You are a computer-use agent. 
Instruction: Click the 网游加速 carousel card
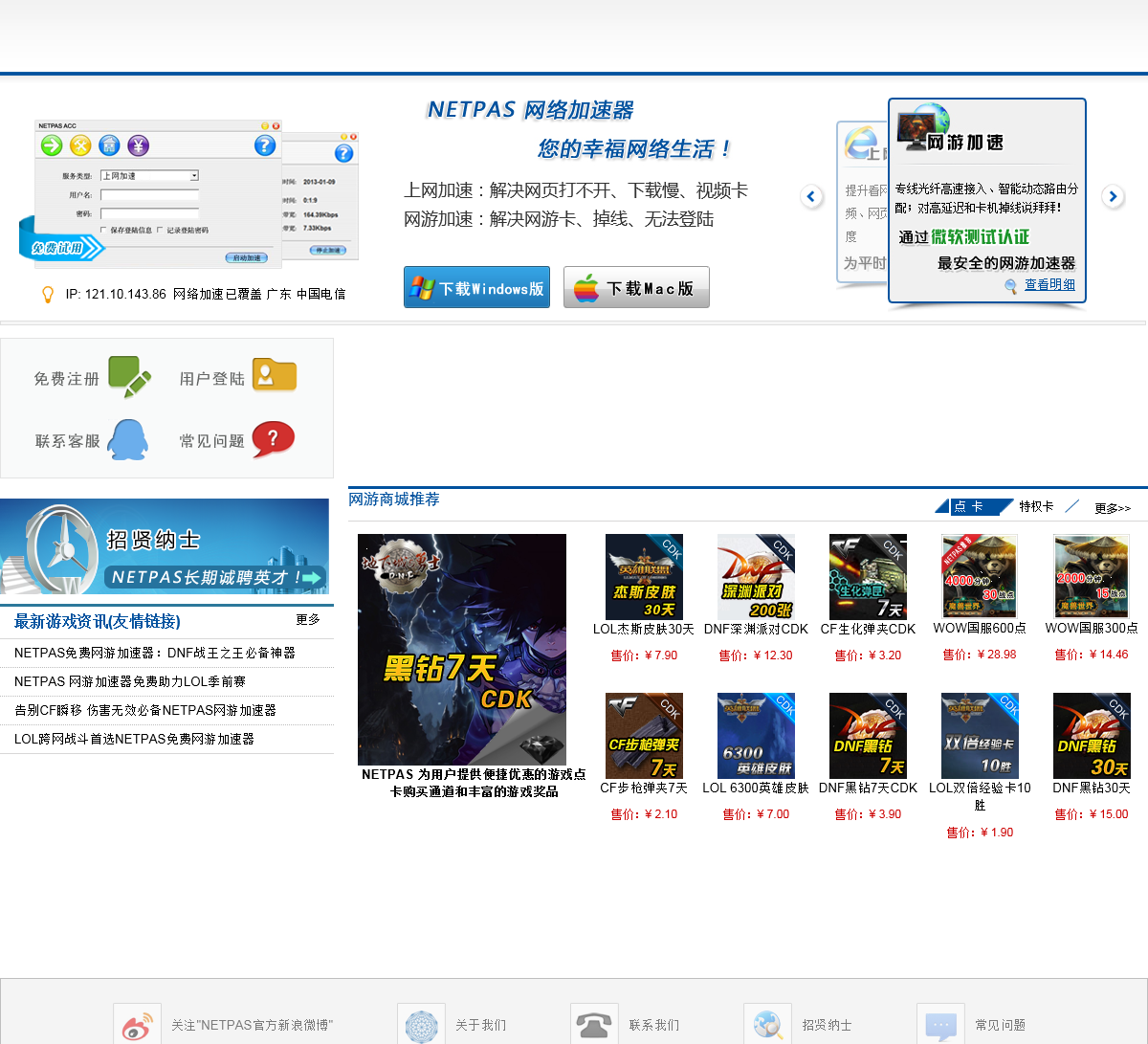[x=987, y=201]
